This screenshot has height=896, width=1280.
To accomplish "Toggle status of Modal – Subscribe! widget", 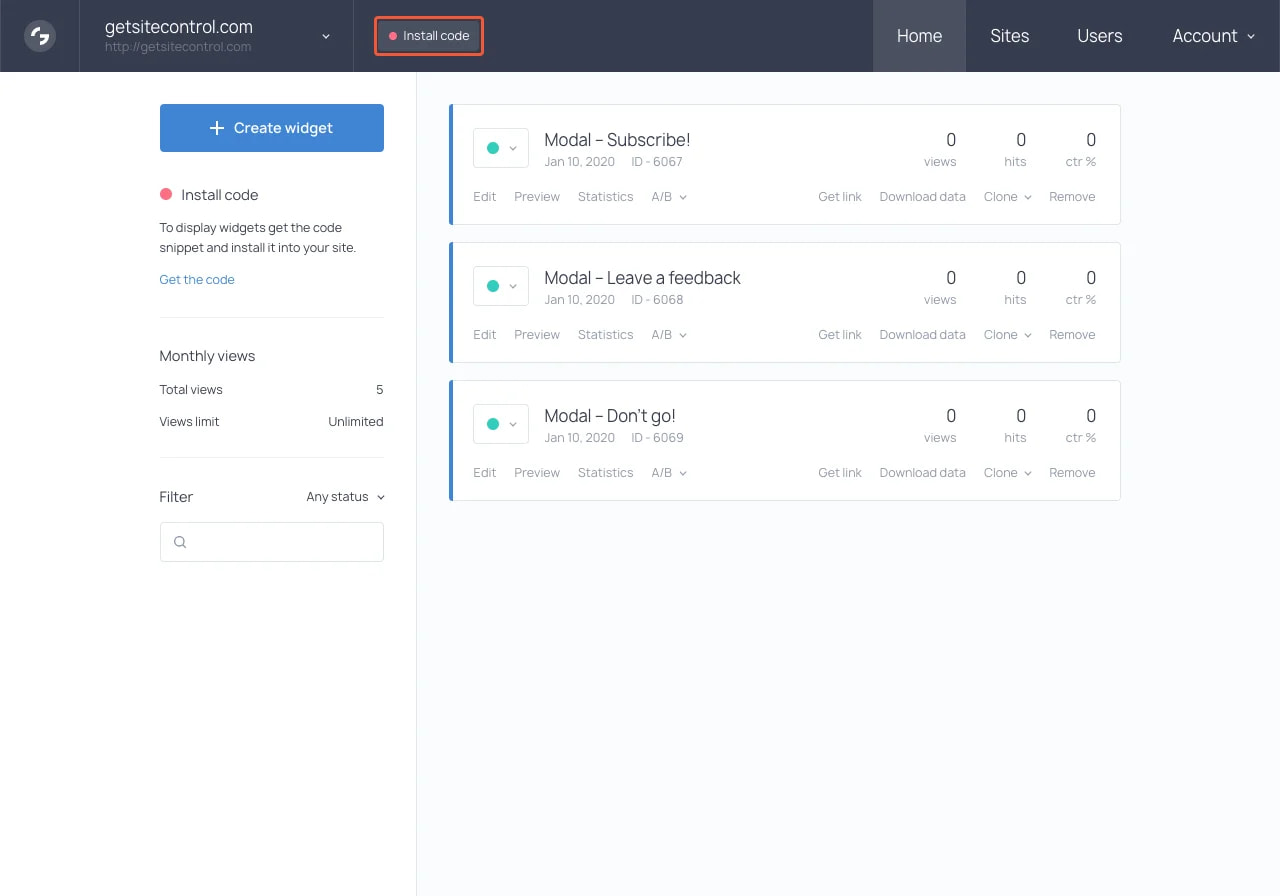I will (x=501, y=148).
